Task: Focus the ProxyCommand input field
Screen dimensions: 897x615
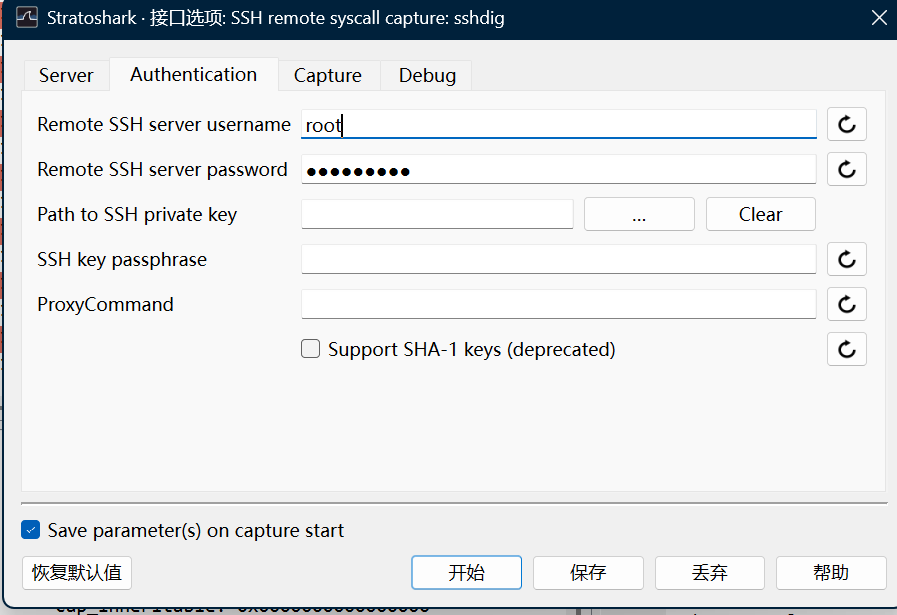Action: point(558,304)
